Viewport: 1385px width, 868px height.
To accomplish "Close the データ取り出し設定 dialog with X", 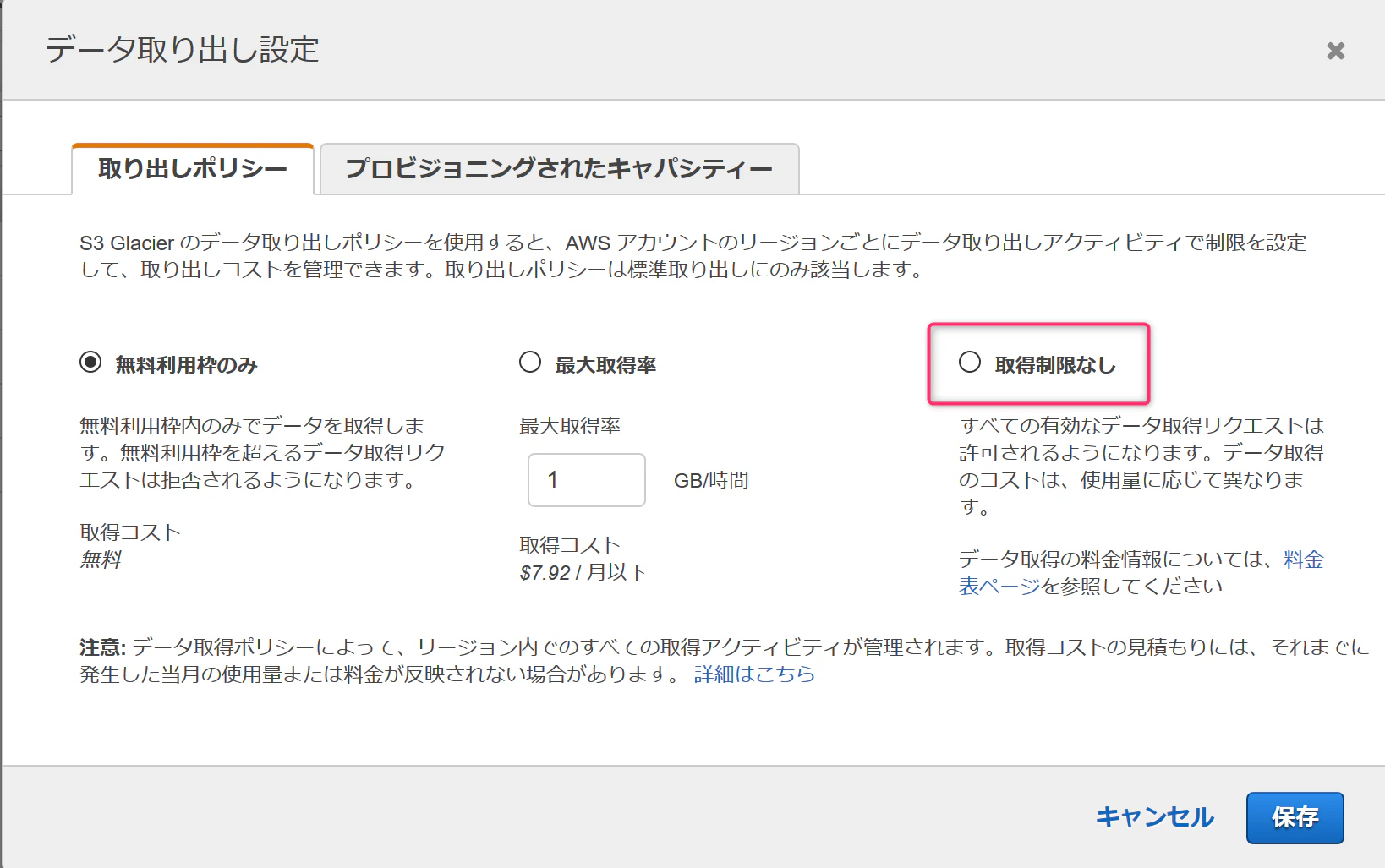I will (x=1336, y=51).
